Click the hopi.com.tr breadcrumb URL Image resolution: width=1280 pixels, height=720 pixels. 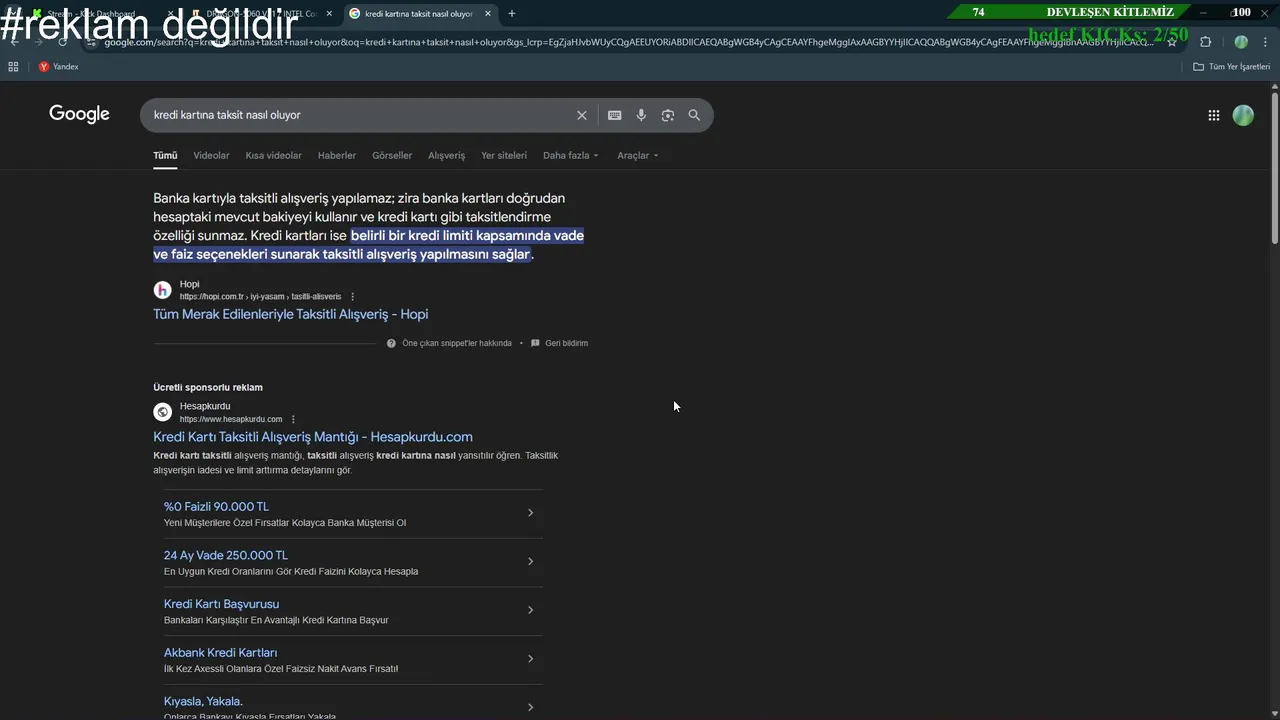(260, 297)
